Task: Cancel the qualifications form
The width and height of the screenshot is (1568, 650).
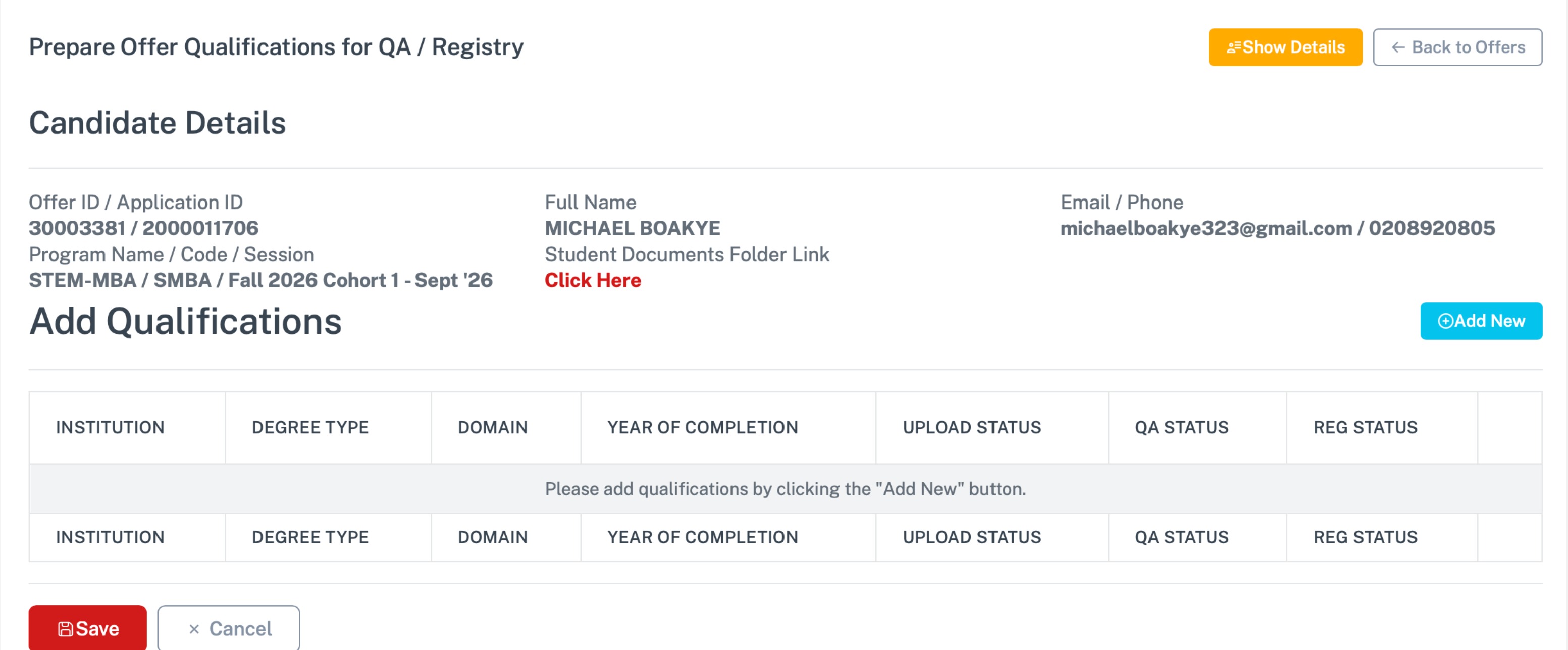Action: click(x=228, y=627)
